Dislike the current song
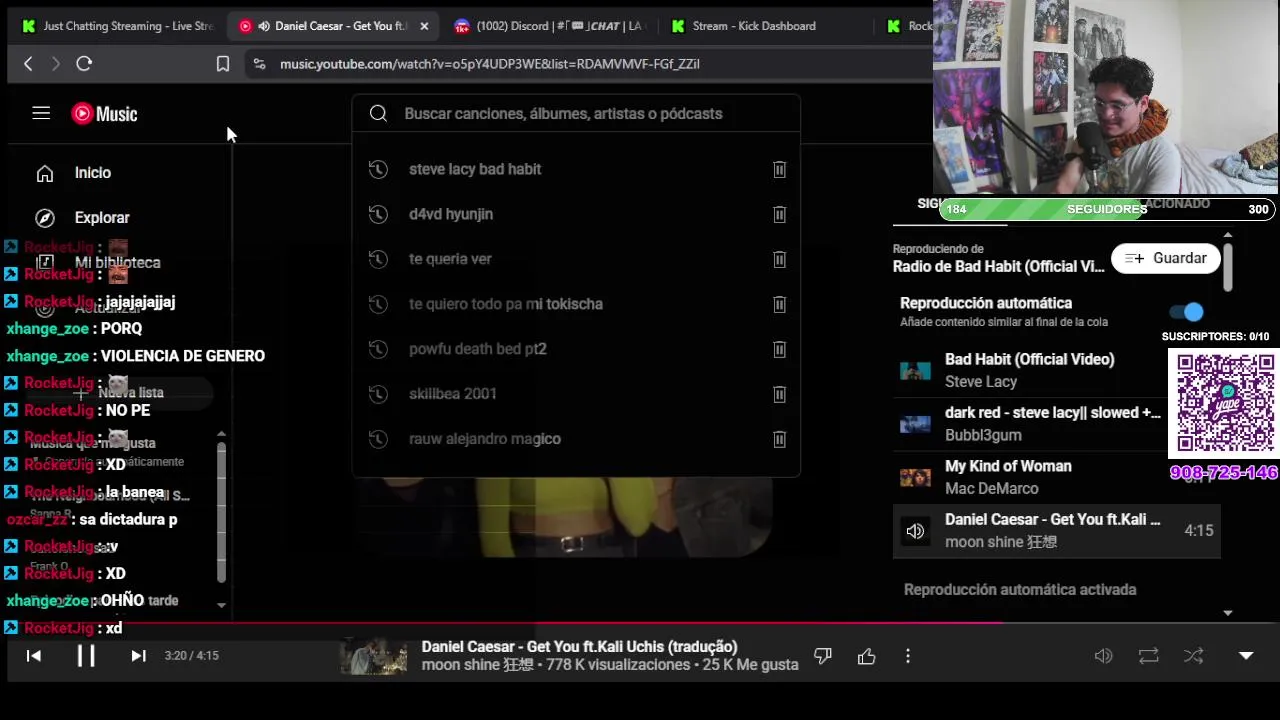Viewport: 1280px width, 720px height. tap(823, 656)
